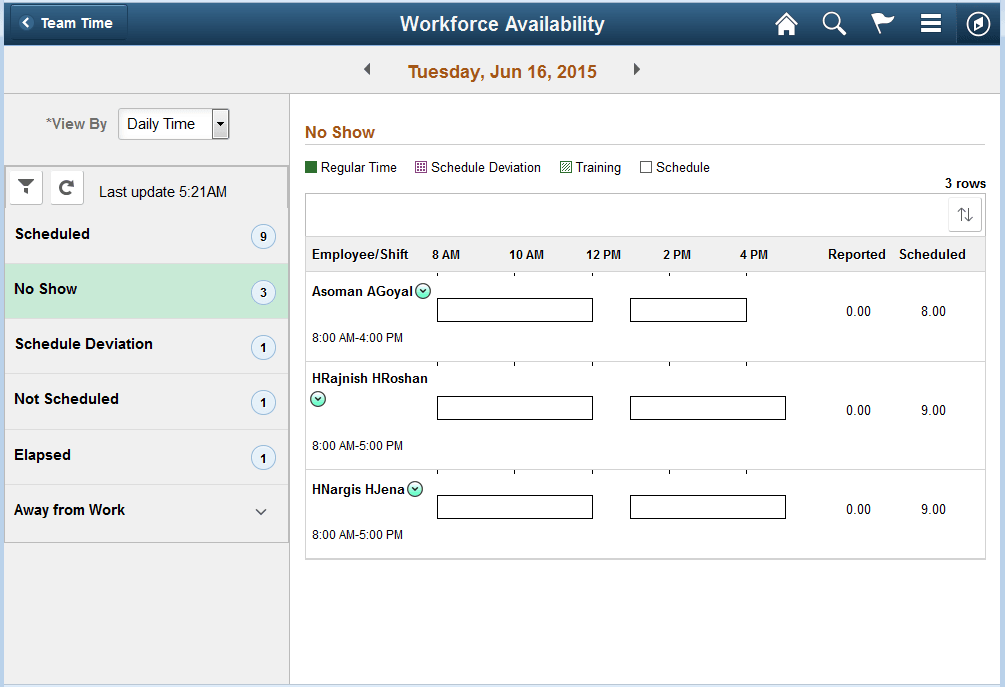Open HNargis HJena related actions dropdown
The height and width of the screenshot is (687, 1005).
point(415,490)
